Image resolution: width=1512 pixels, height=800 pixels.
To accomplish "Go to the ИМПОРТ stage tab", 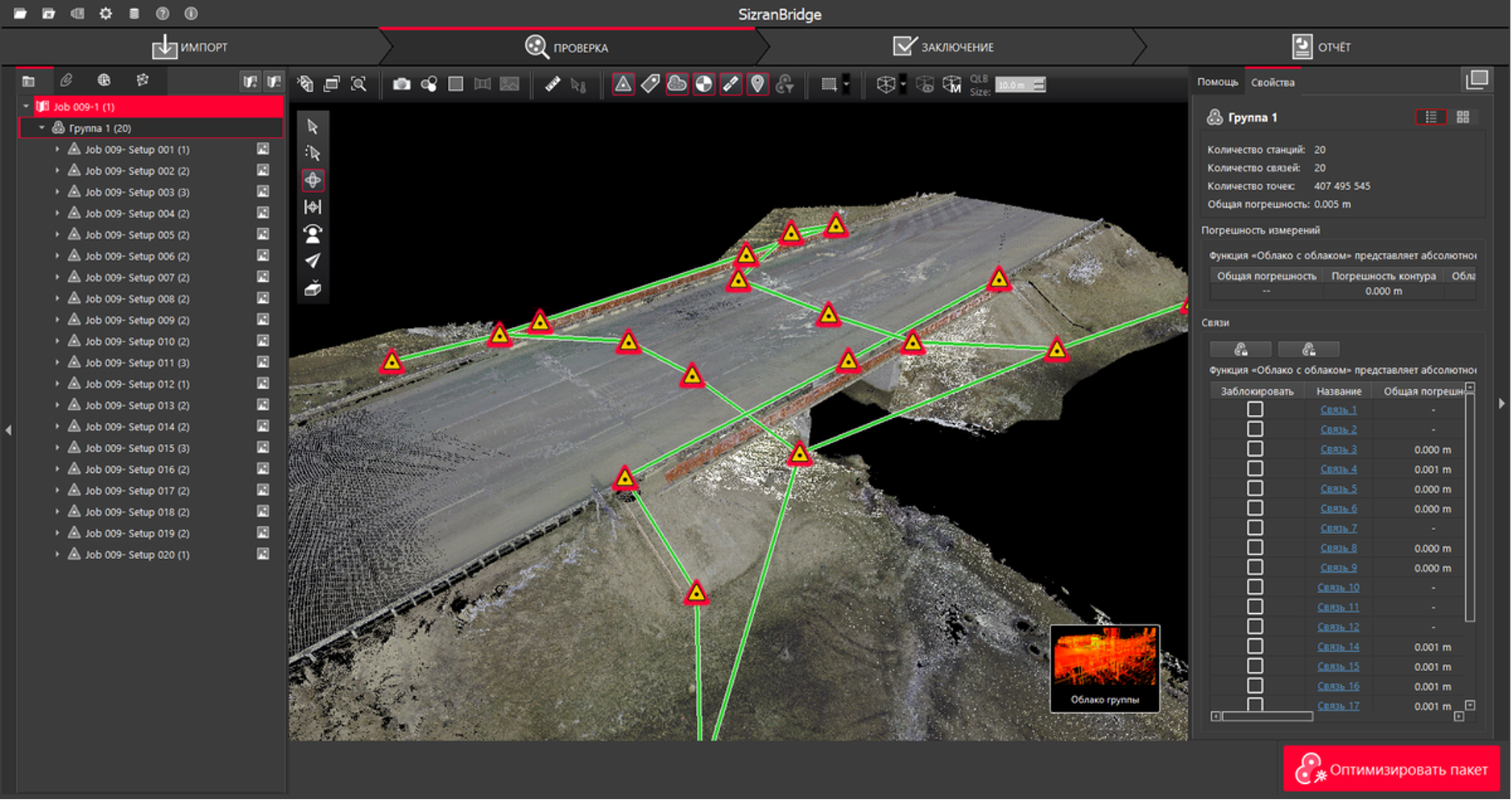I will [190, 47].
